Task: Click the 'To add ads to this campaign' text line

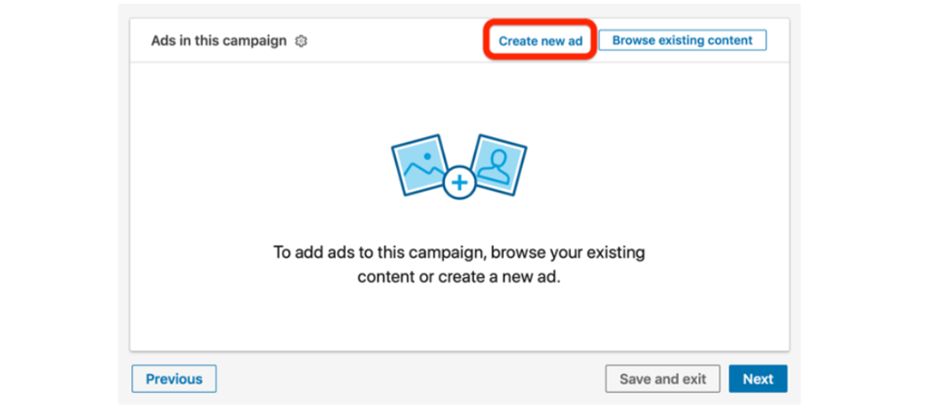Action: [x=460, y=252]
